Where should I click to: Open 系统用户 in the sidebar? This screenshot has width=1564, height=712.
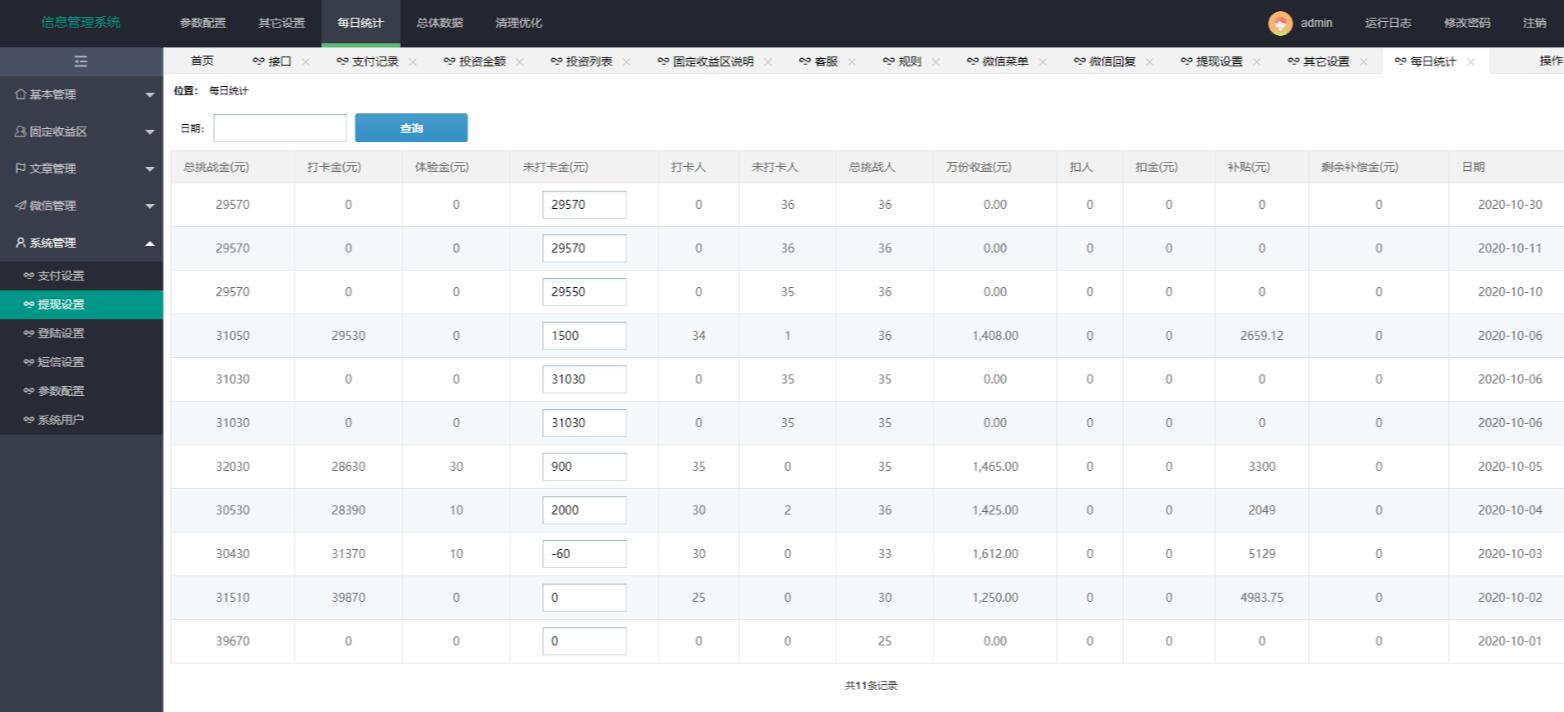coord(81,419)
